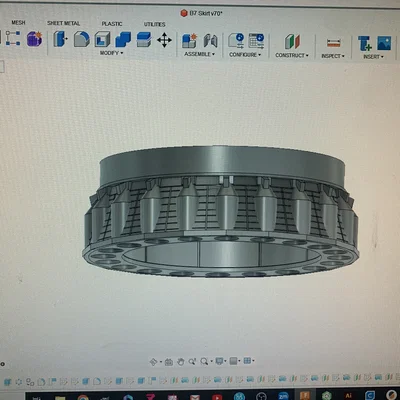The image size is (400, 400).
Task: Activate the Orbit navigation tool
Action: [153, 362]
